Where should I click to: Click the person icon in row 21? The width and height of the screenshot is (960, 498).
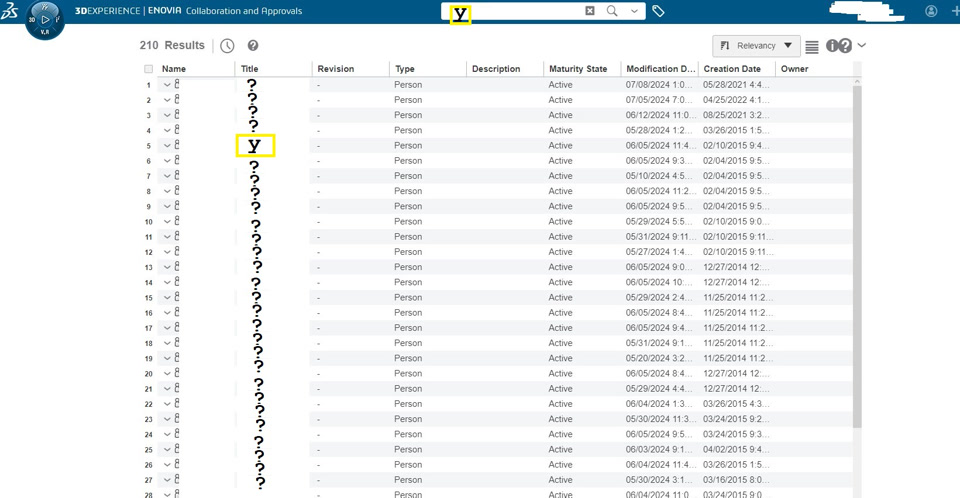click(178, 388)
